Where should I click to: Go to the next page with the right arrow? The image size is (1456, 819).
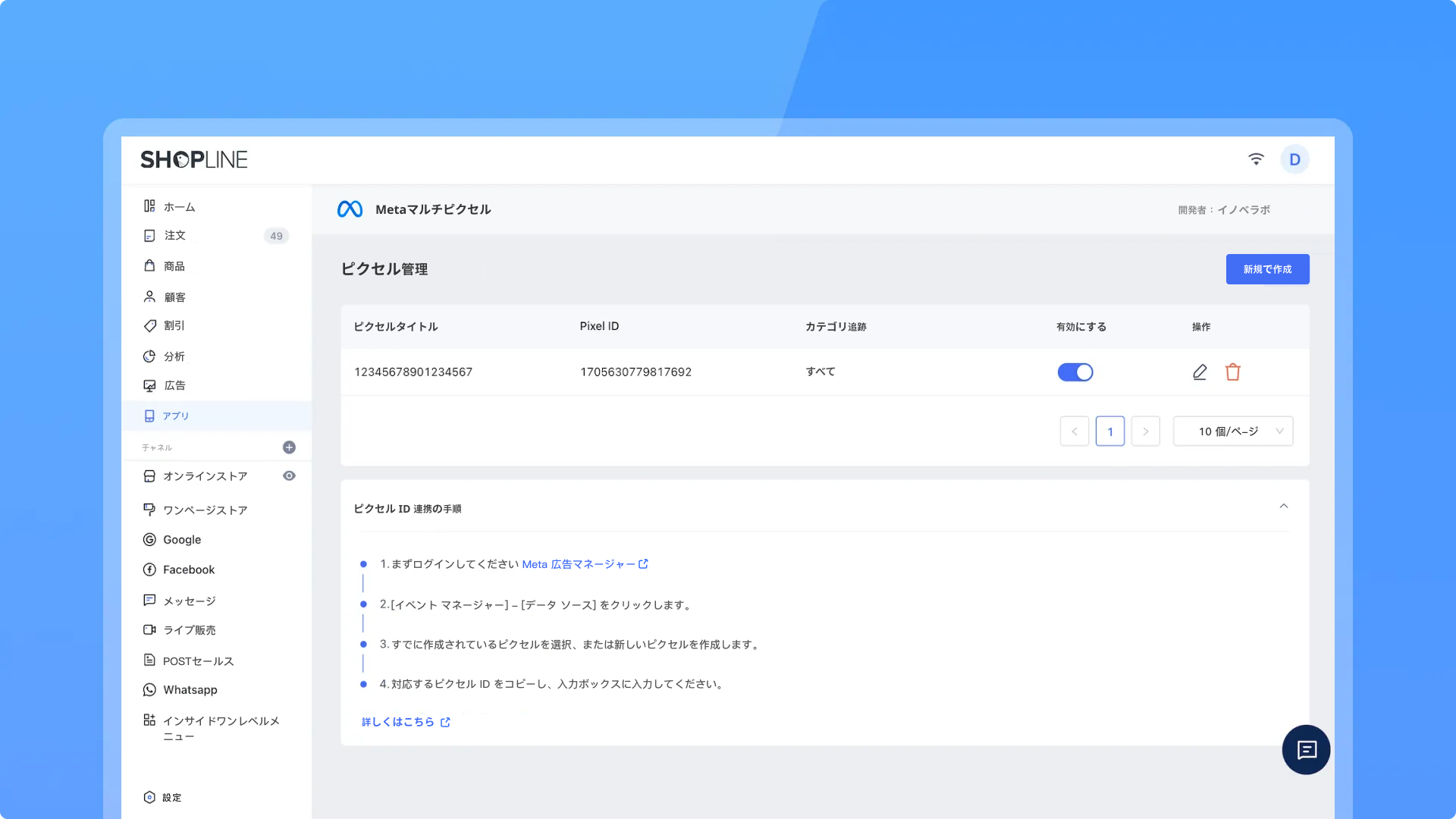pyautogui.click(x=1146, y=431)
